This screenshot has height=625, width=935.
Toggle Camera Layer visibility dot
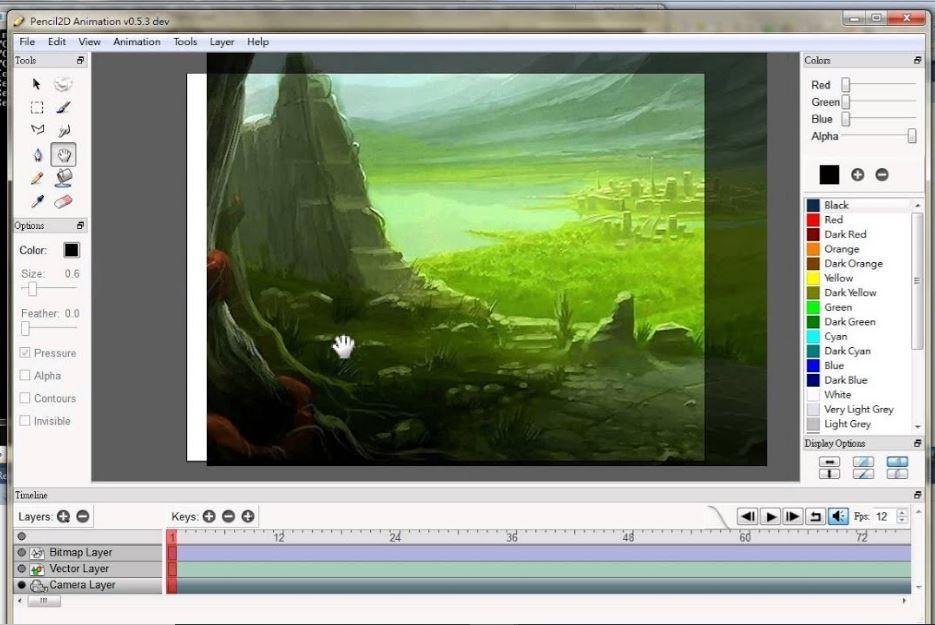[x=22, y=585]
